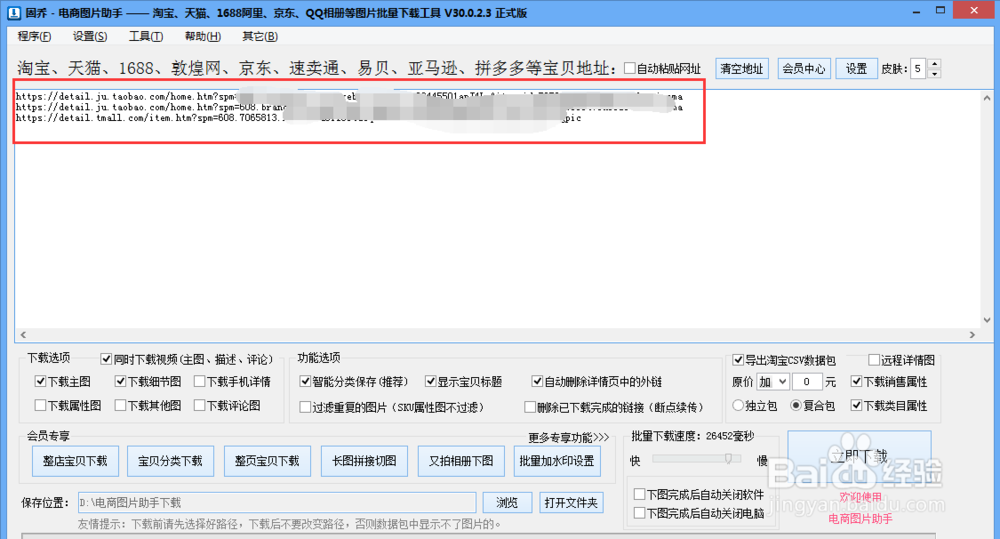Toggle 显示宝贝标题 checkbox
Viewport: 1000px width, 539px height.
tap(430, 381)
